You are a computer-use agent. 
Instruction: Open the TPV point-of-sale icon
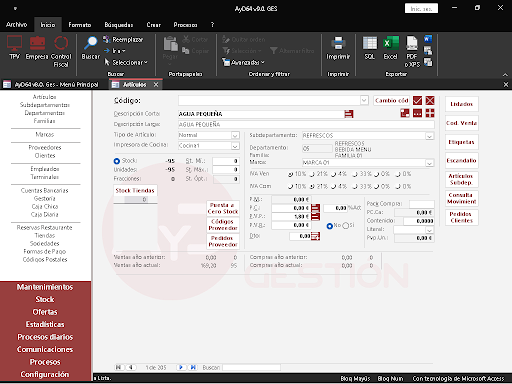click(x=14, y=48)
